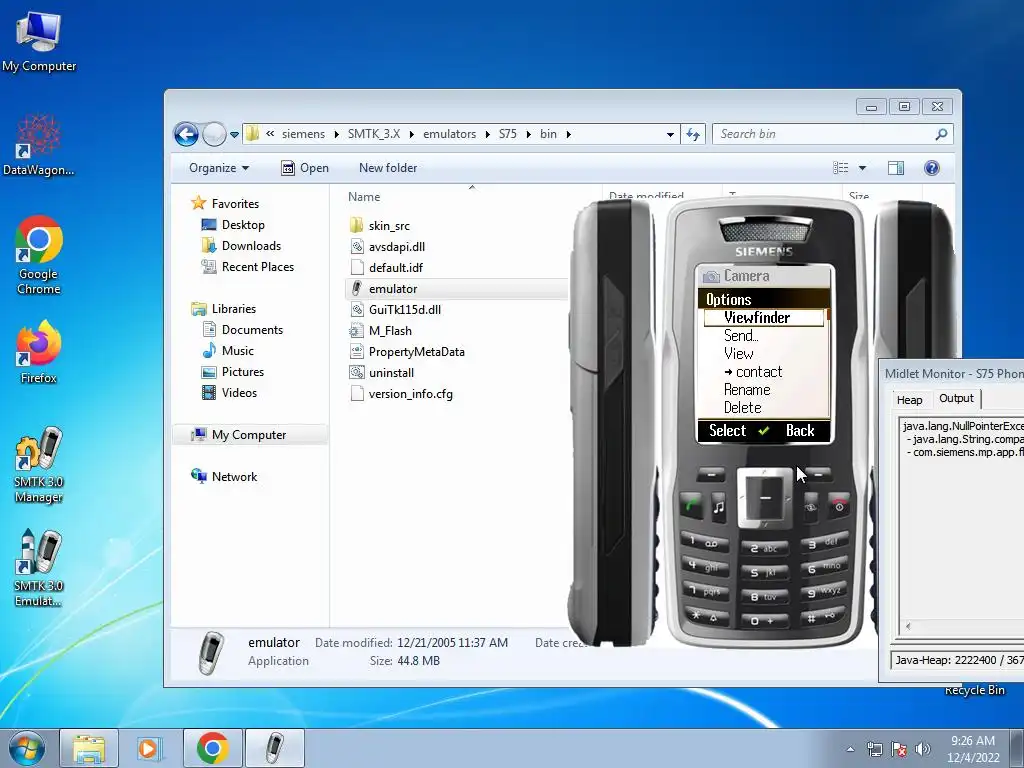
Task: Select Favorites in the navigation pane
Action: pyautogui.click(x=225, y=204)
